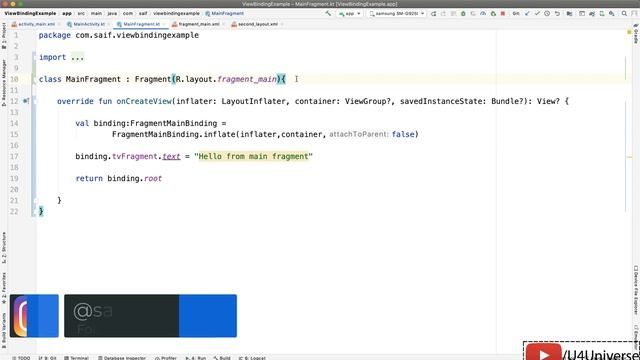Switch to the second_layout.xml tab
This screenshot has width=640, height=360.
[x=257, y=24]
